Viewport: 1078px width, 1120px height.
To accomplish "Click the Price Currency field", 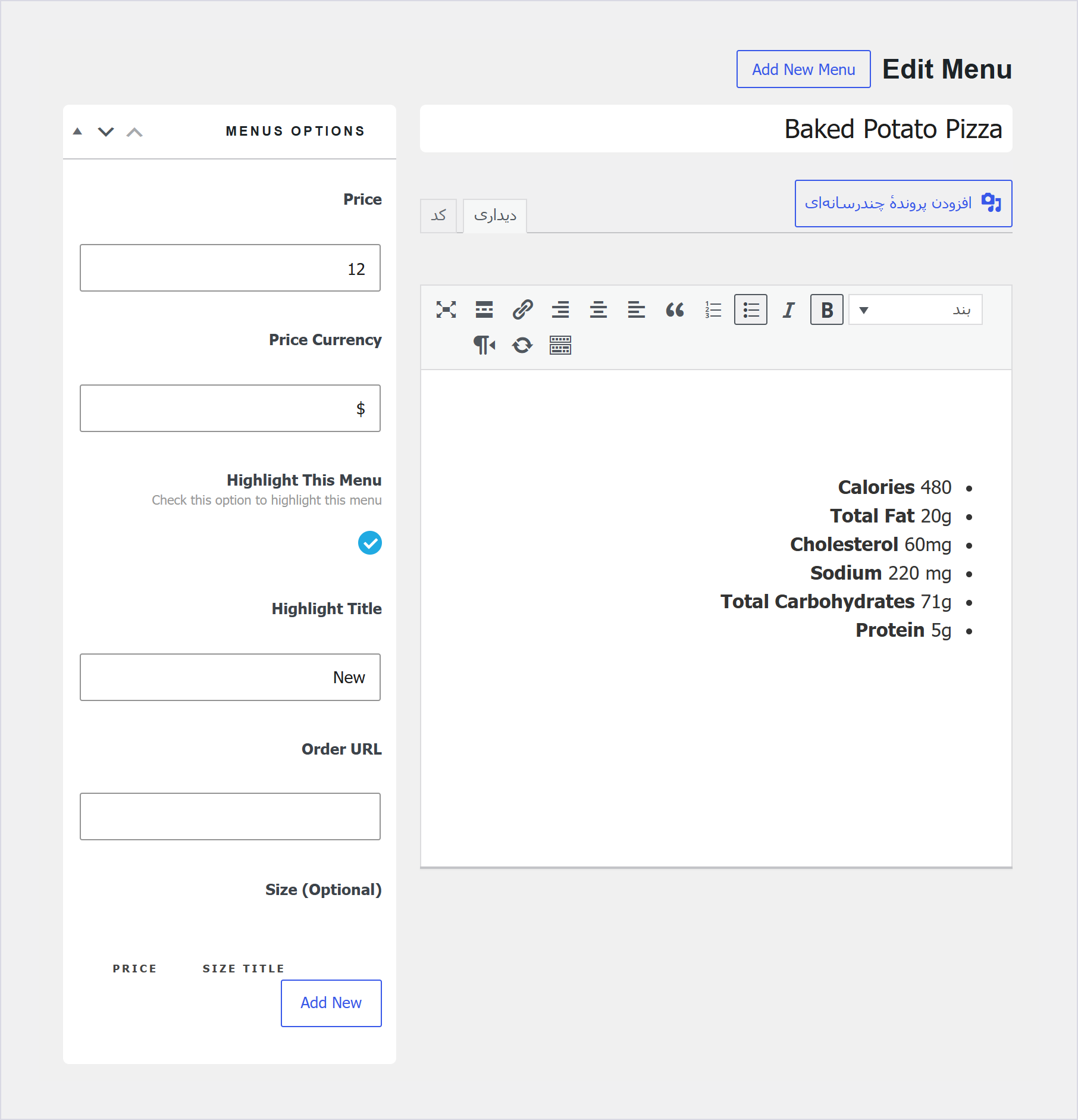I will pos(230,408).
